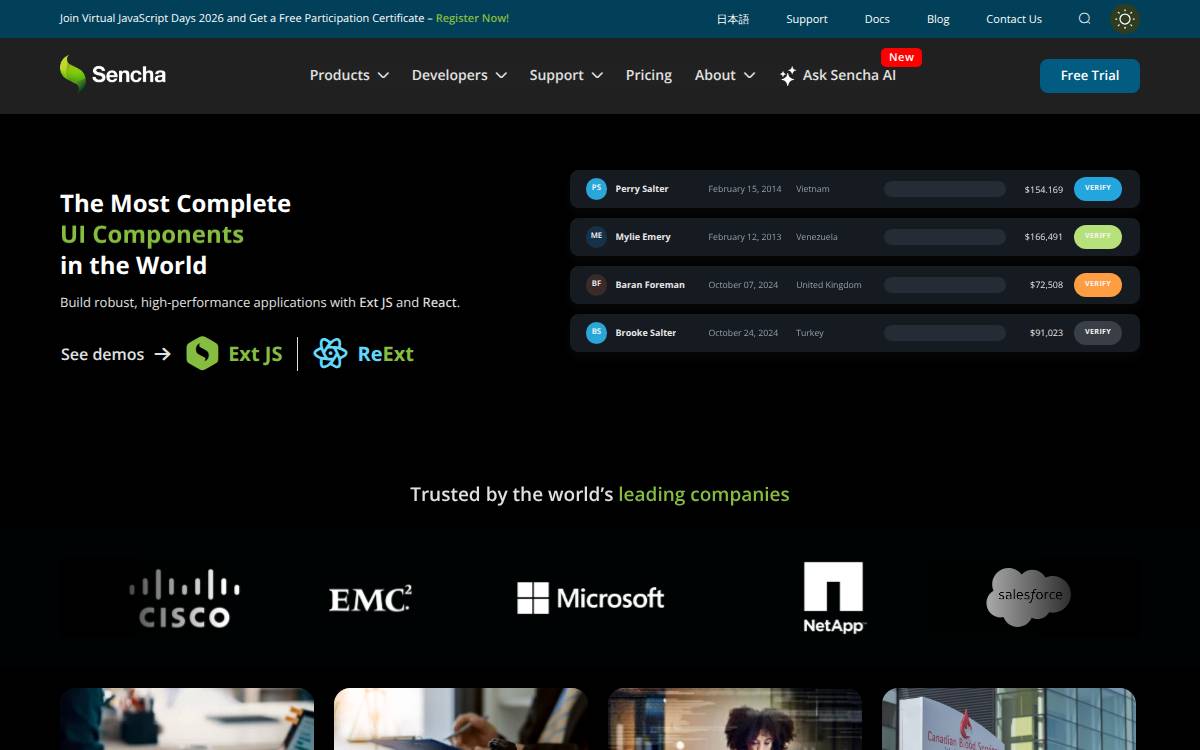The height and width of the screenshot is (750, 1200).
Task: Open the search magnifier icon
Action: coord(1084,18)
